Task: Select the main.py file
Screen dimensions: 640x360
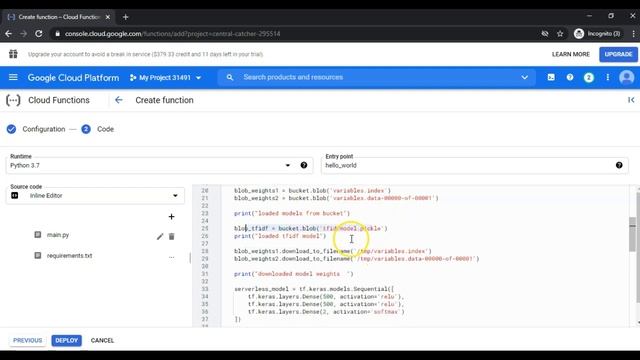Action: coord(58,235)
